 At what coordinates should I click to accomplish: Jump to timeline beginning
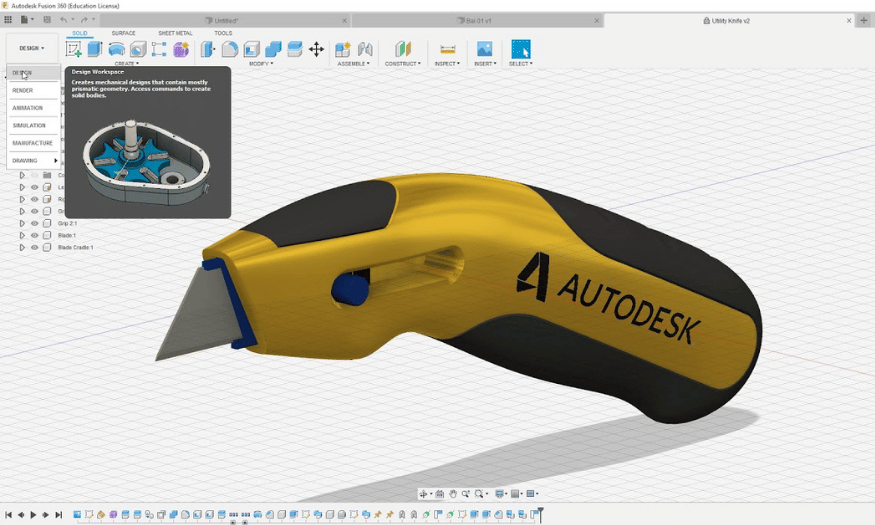tap(8, 514)
